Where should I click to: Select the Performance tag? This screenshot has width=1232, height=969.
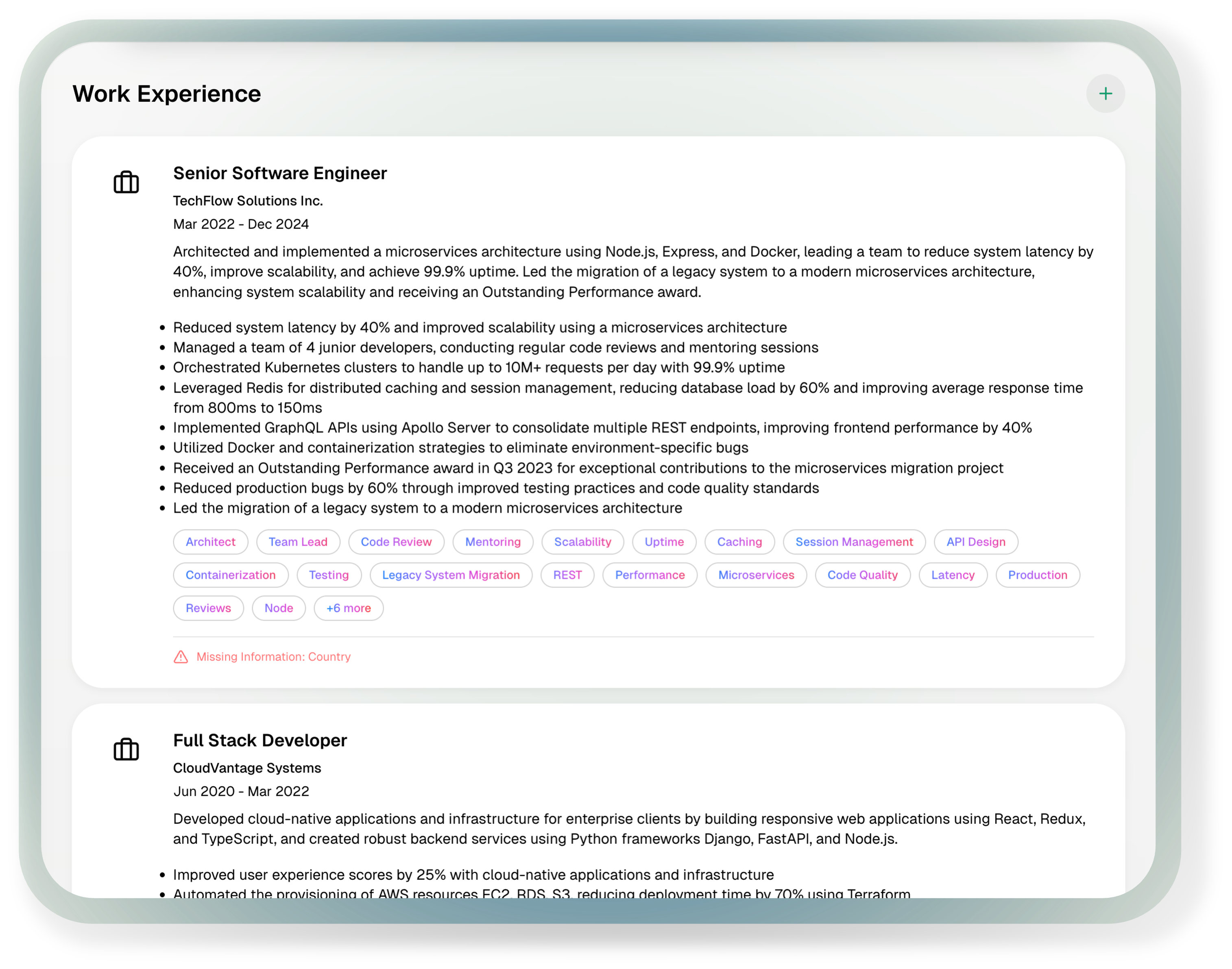[x=650, y=575]
